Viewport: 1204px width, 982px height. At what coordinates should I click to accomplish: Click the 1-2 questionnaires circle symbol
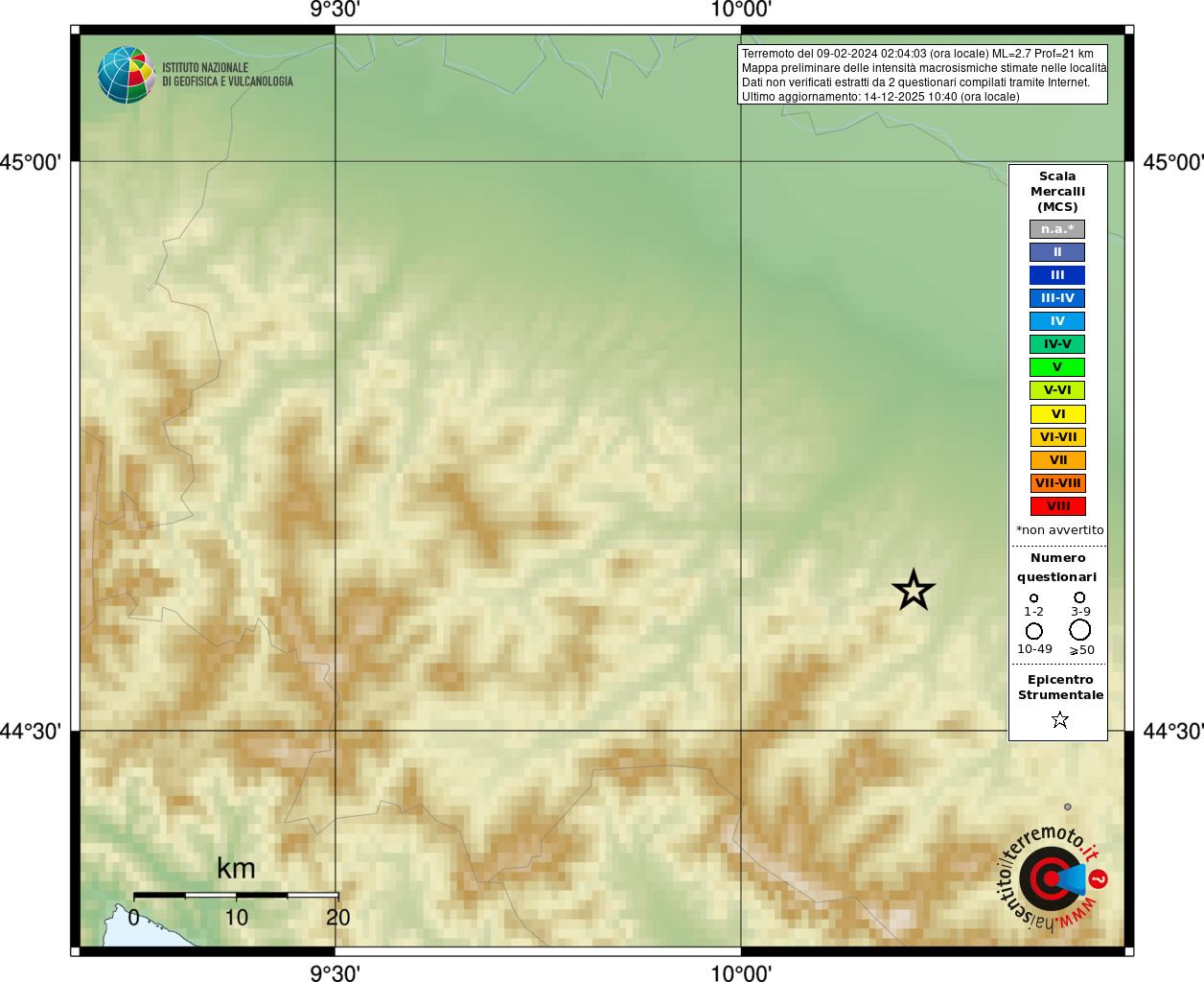point(1033,597)
